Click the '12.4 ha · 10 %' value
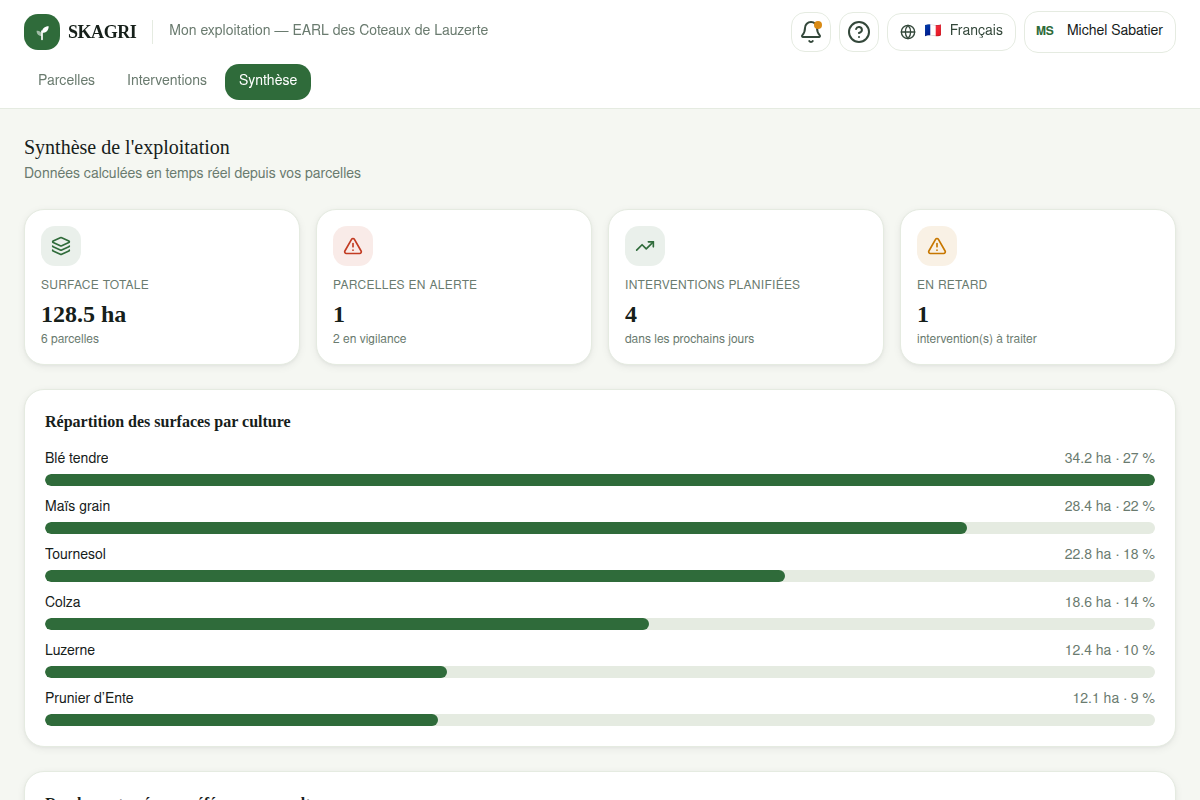Screen dimensions: 1200x800 pos(1109,650)
